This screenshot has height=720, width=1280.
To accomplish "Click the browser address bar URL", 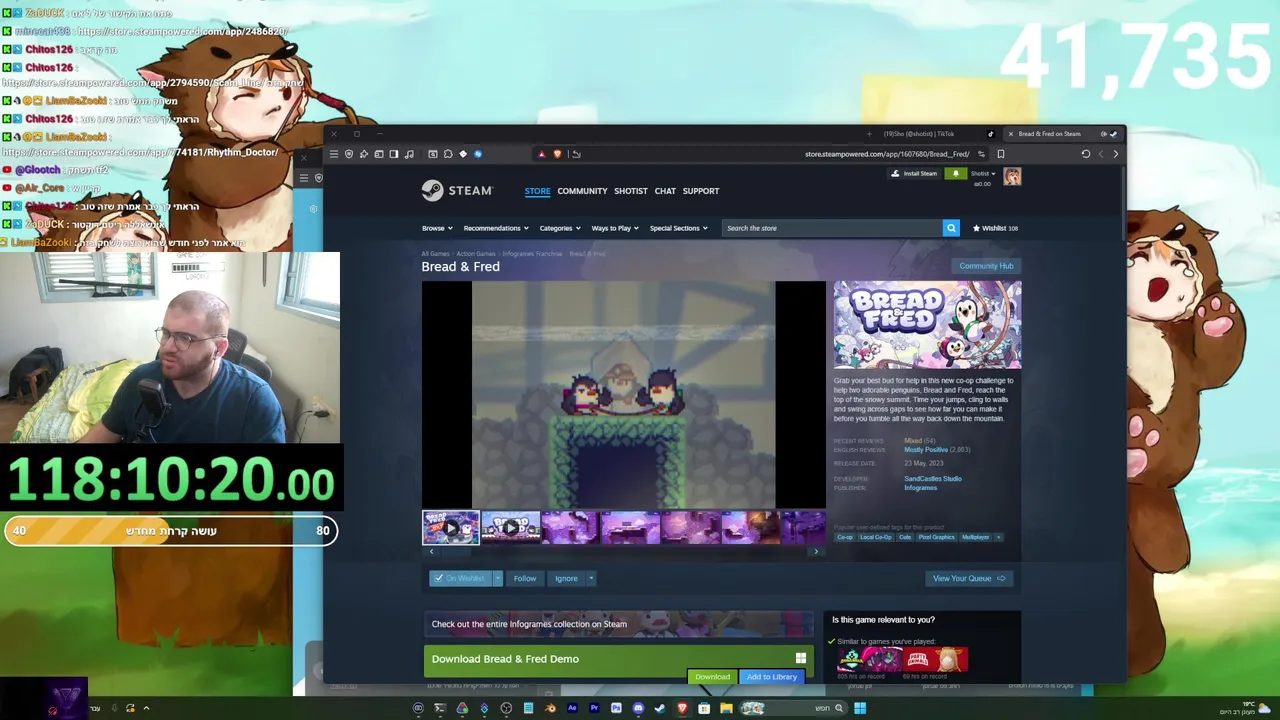I will click(x=886, y=154).
